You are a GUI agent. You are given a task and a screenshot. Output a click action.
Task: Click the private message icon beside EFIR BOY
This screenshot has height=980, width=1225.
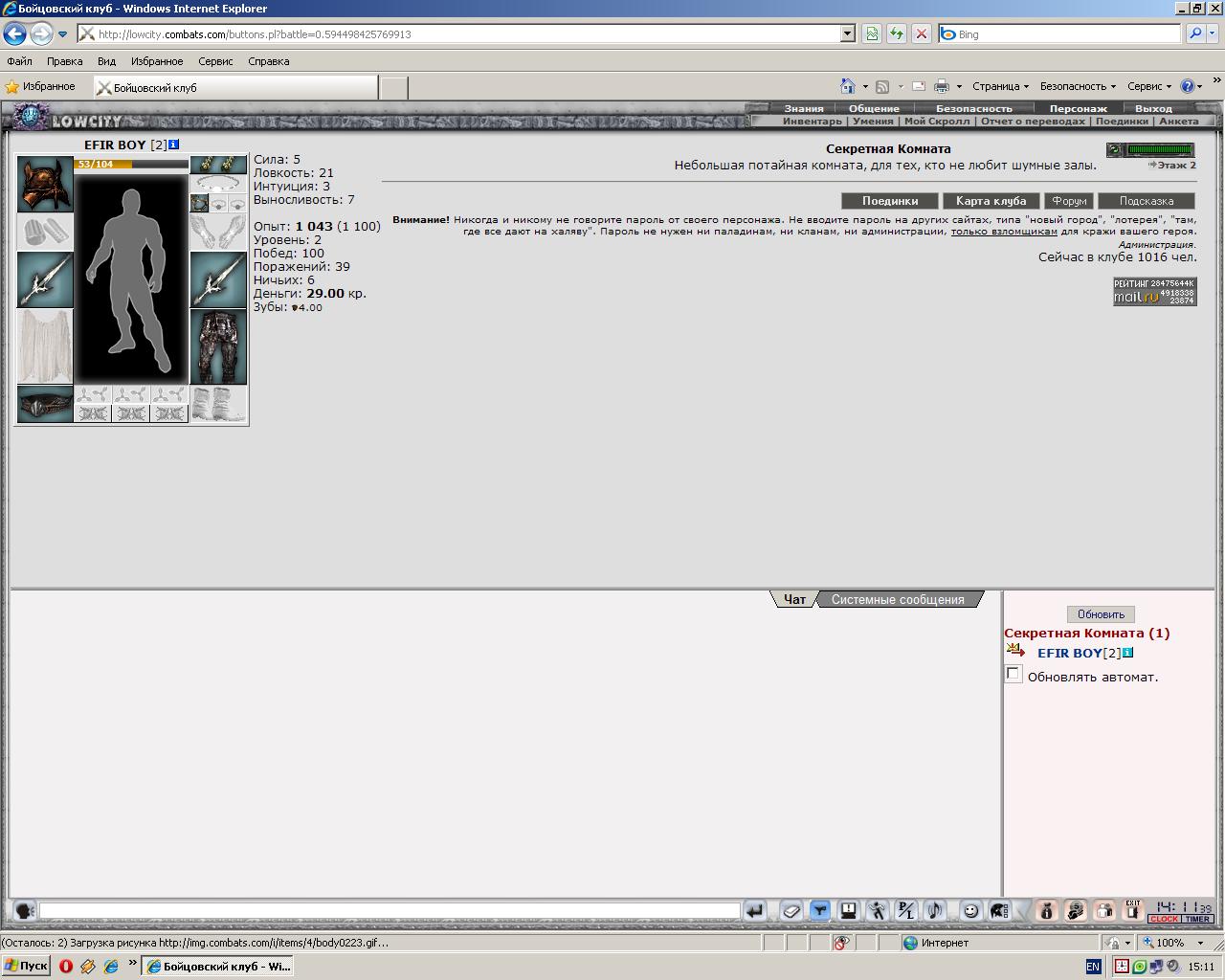click(x=1015, y=651)
